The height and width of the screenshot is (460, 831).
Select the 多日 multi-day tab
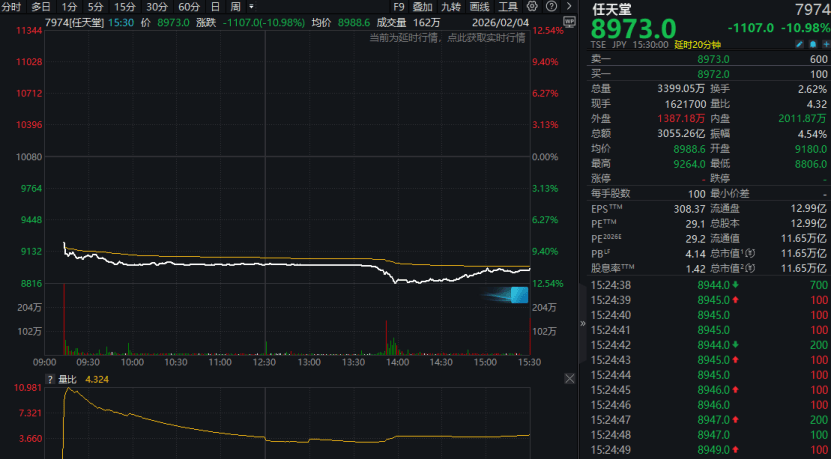click(x=41, y=6)
